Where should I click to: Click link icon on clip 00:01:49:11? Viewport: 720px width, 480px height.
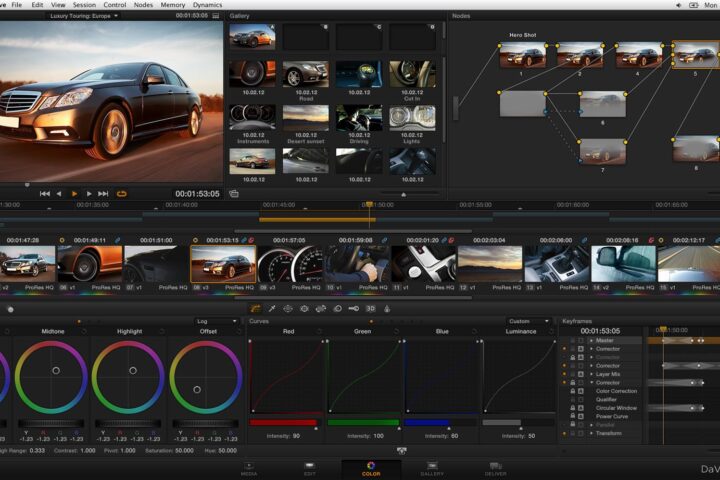point(118,240)
